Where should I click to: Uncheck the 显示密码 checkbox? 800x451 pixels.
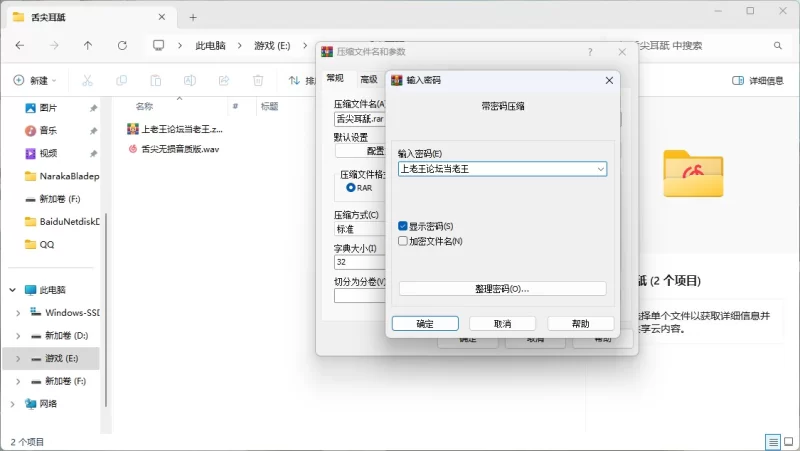pos(403,226)
